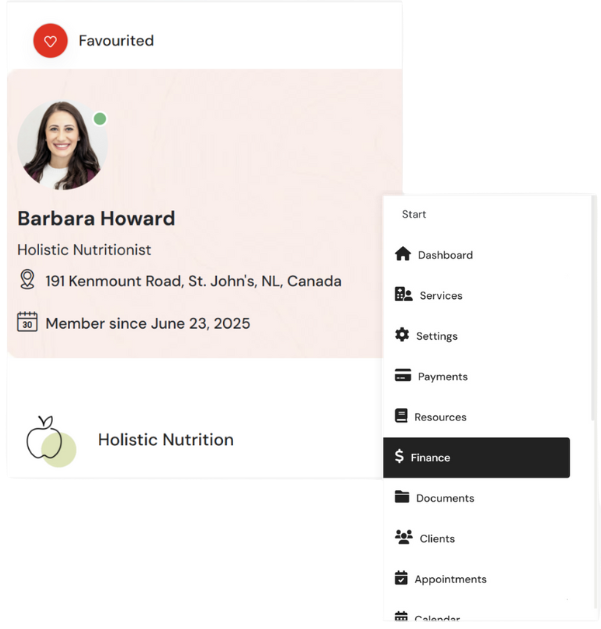This screenshot has height=629, width=601.
Task: Click the sidebar menu scrollbar
Action: pos(593,309)
